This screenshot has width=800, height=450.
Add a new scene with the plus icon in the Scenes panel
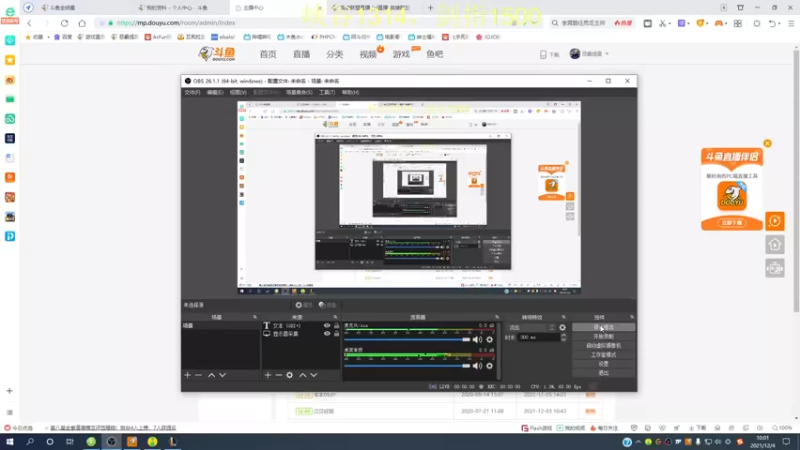click(187, 375)
